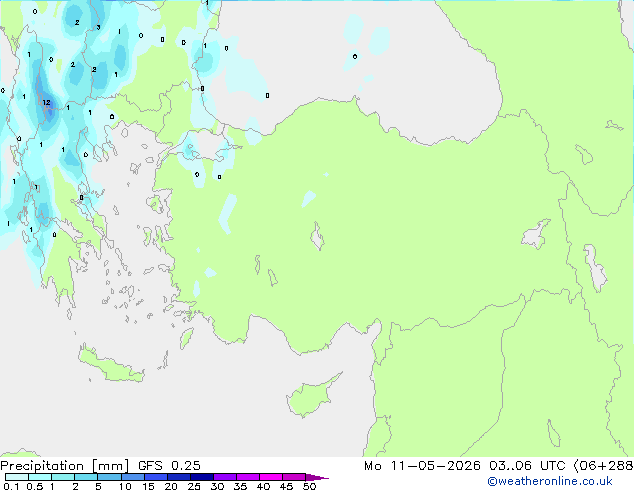Viewport: 634px width, 490px height.
Task: Select the 0.1 mm legend color swatch
Action: coord(17,477)
